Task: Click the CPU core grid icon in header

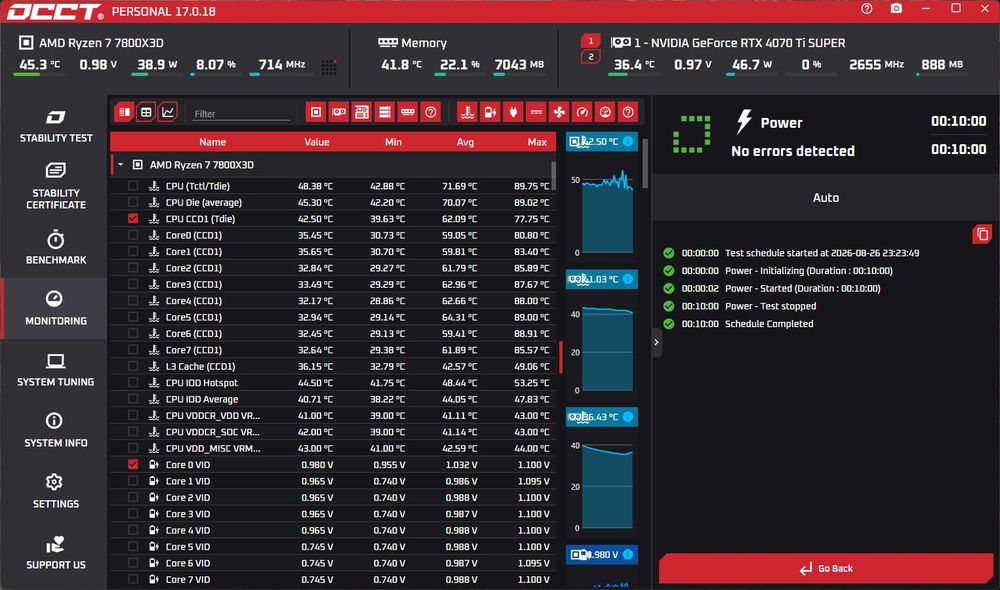Action: pyautogui.click(x=329, y=66)
